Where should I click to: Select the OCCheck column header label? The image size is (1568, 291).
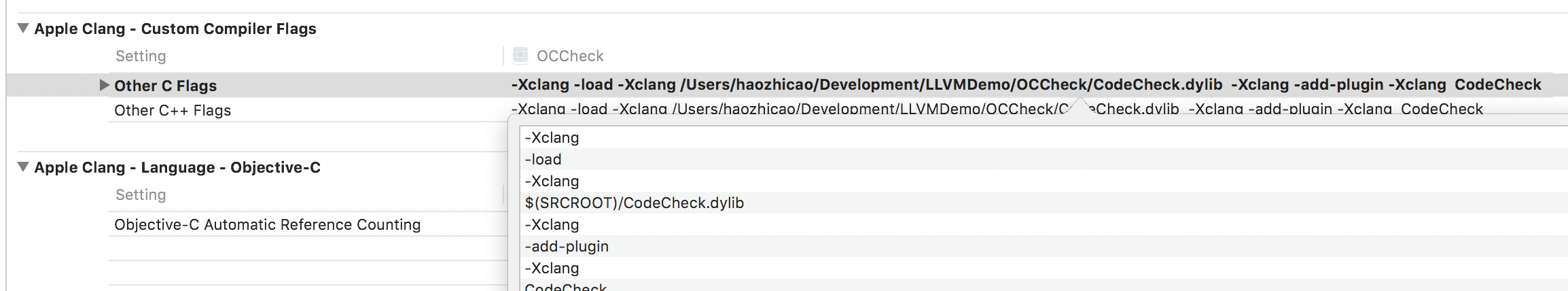569,56
